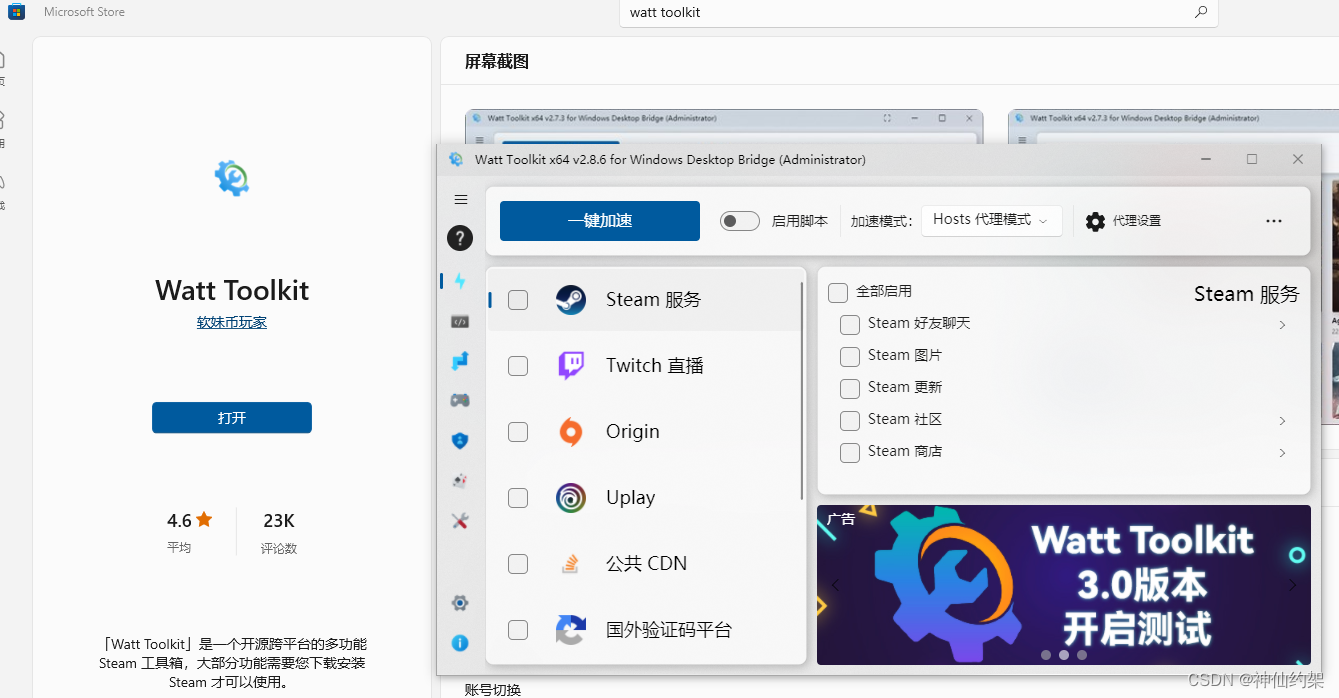Click the magnifier search icon in Microsoft Store
1339x698 pixels.
coord(1201,12)
